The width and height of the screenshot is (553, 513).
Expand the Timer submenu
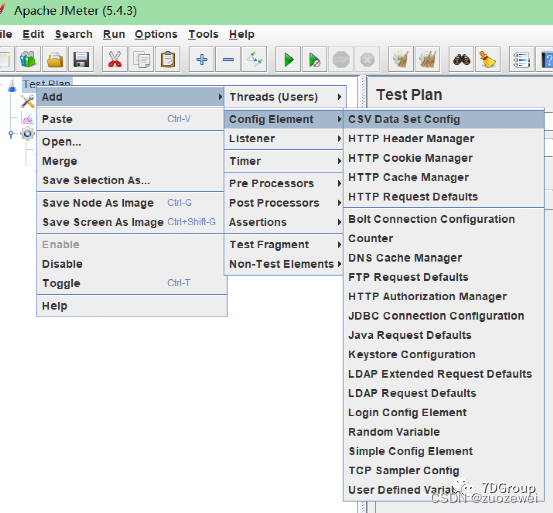[285, 161]
